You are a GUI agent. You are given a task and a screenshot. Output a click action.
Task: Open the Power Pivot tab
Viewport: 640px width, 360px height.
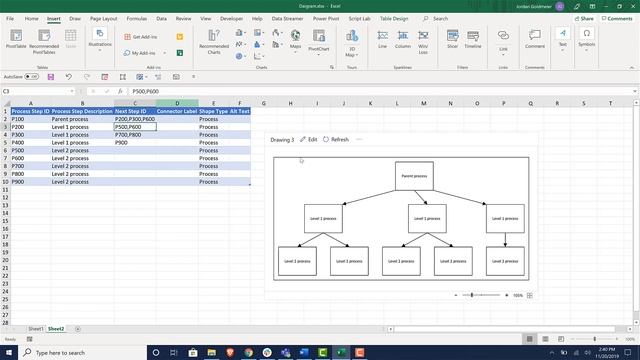(x=326, y=19)
